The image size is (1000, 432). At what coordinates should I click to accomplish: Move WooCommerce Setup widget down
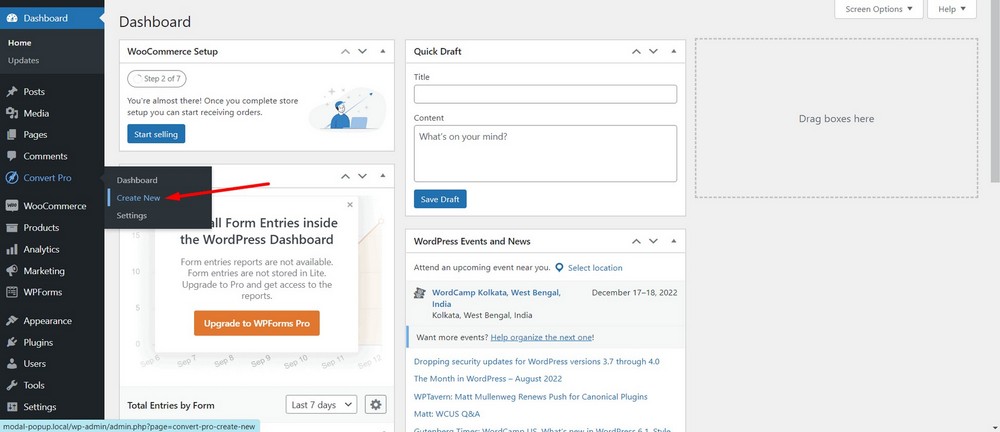click(x=362, y=52)
